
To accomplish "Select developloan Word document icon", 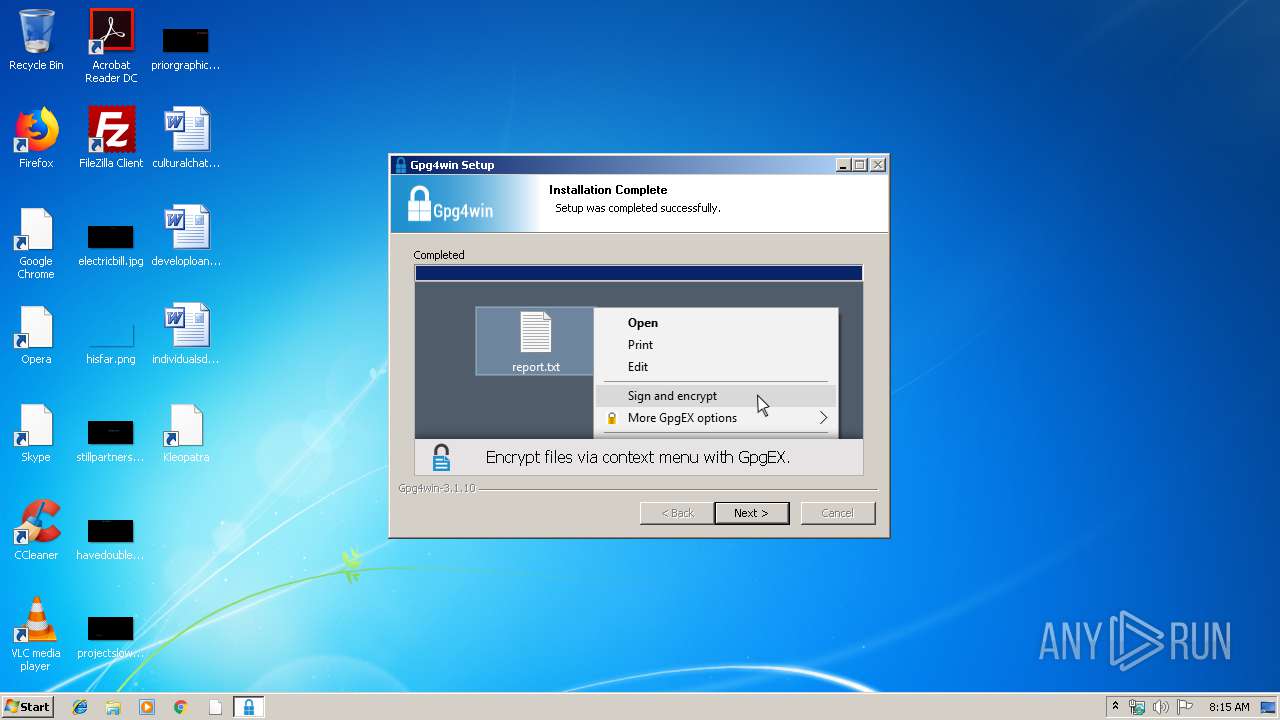I will click(186, 237).
